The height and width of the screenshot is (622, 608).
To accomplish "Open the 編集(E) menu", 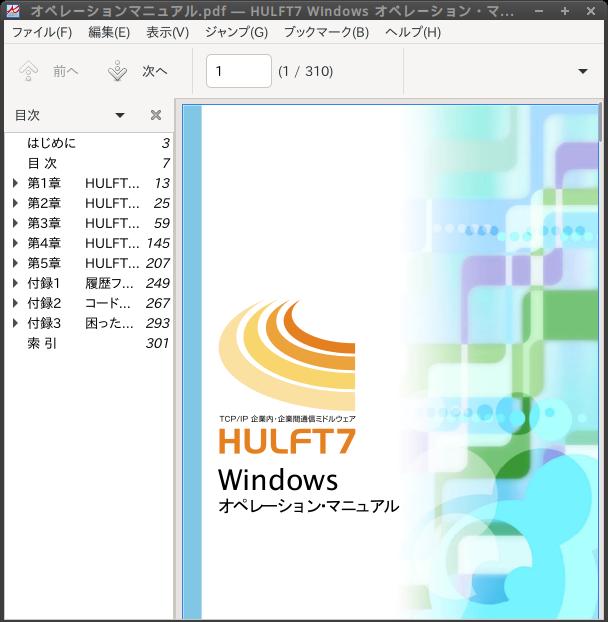I will pos(109,32).
